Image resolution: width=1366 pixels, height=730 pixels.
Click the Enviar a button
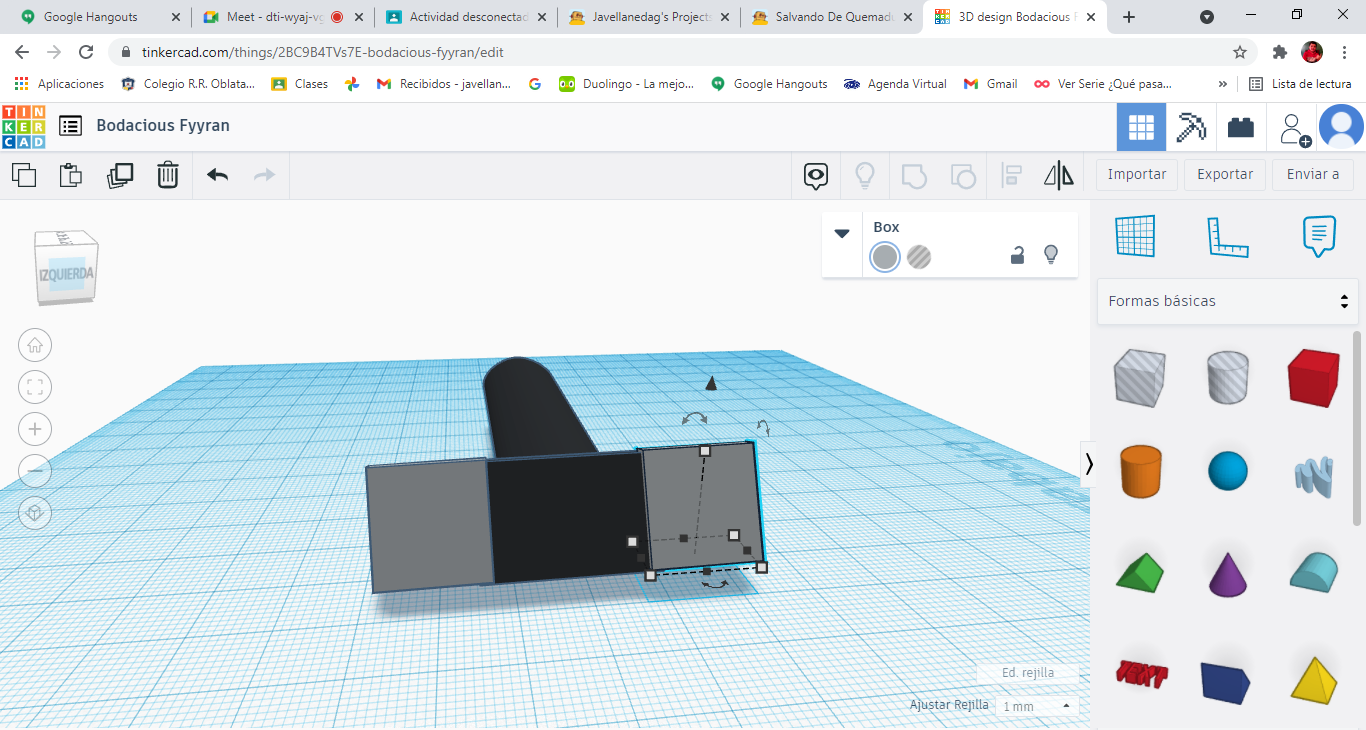coord(1313,174)
